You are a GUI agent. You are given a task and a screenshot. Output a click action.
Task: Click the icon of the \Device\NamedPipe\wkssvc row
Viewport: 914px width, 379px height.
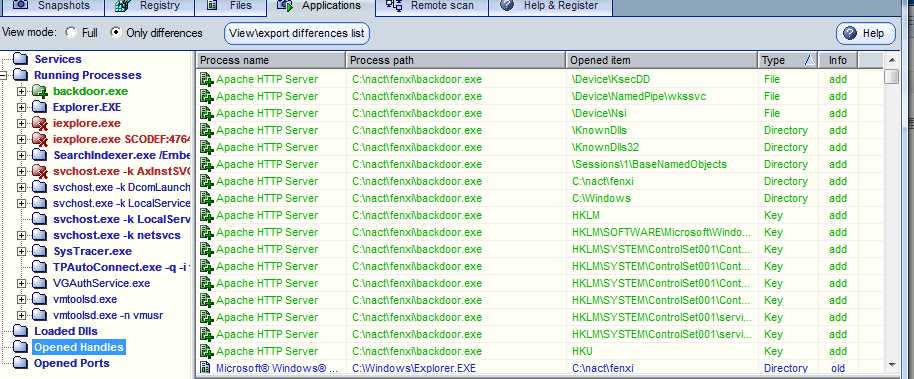(206, 96)
